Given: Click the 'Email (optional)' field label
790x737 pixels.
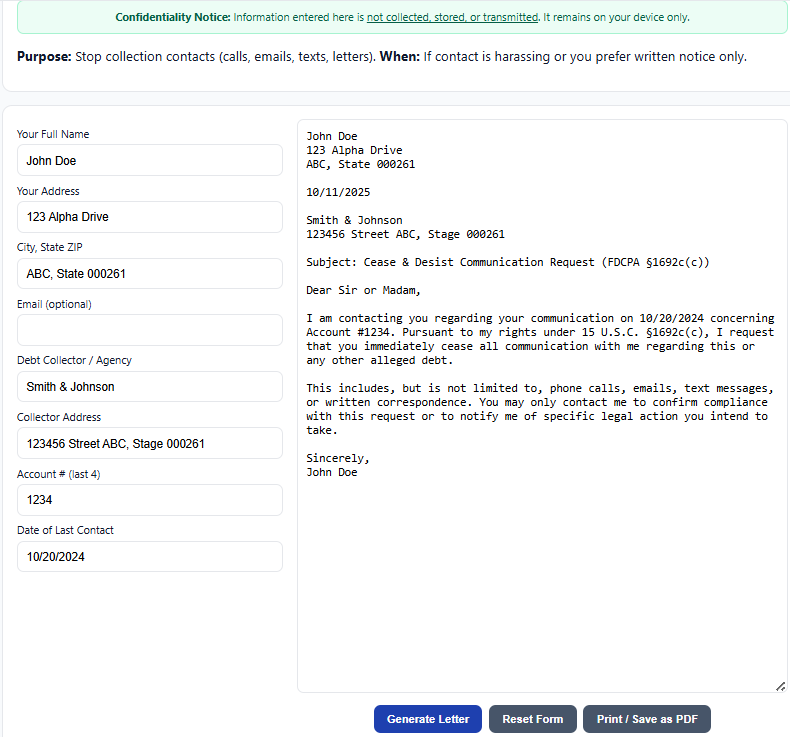Looking at the screenshot, I should [54, 304].
